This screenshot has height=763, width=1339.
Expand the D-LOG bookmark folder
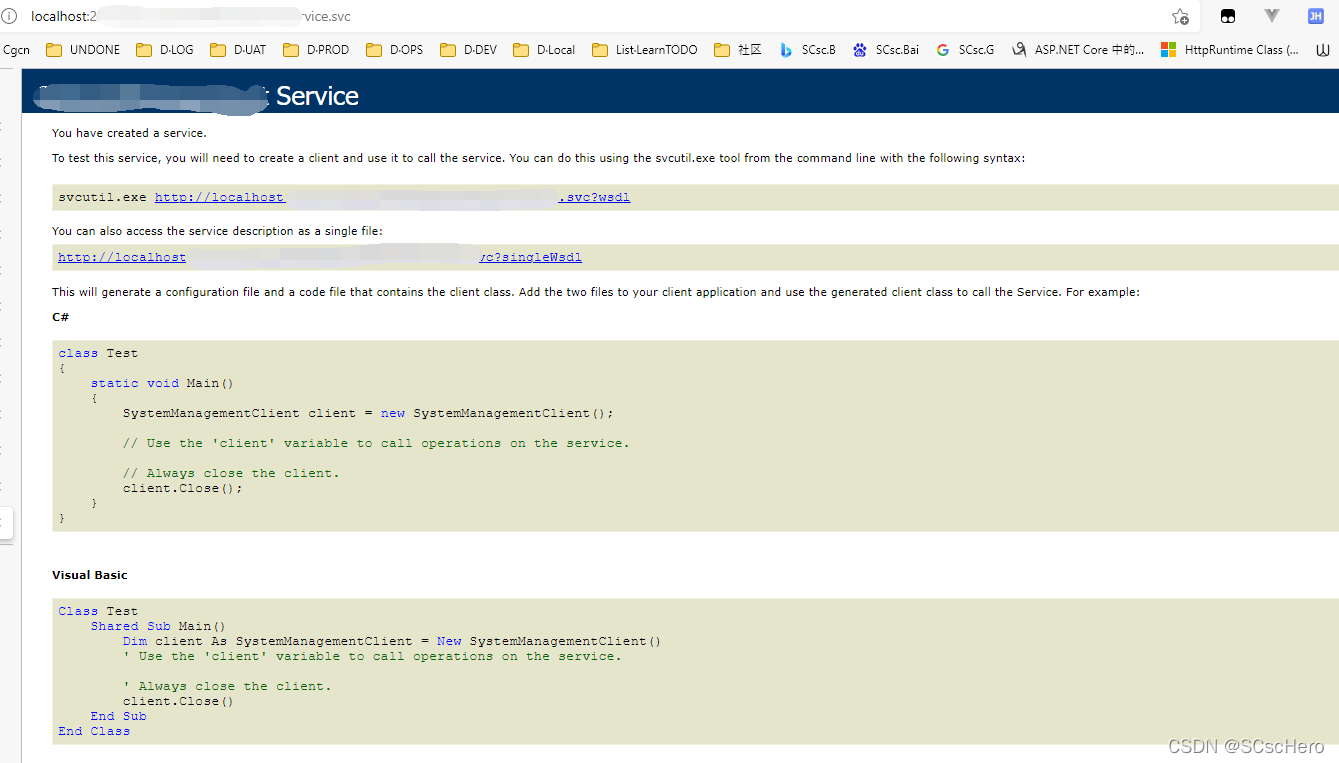pyautogui.click(x=165, y=49)
